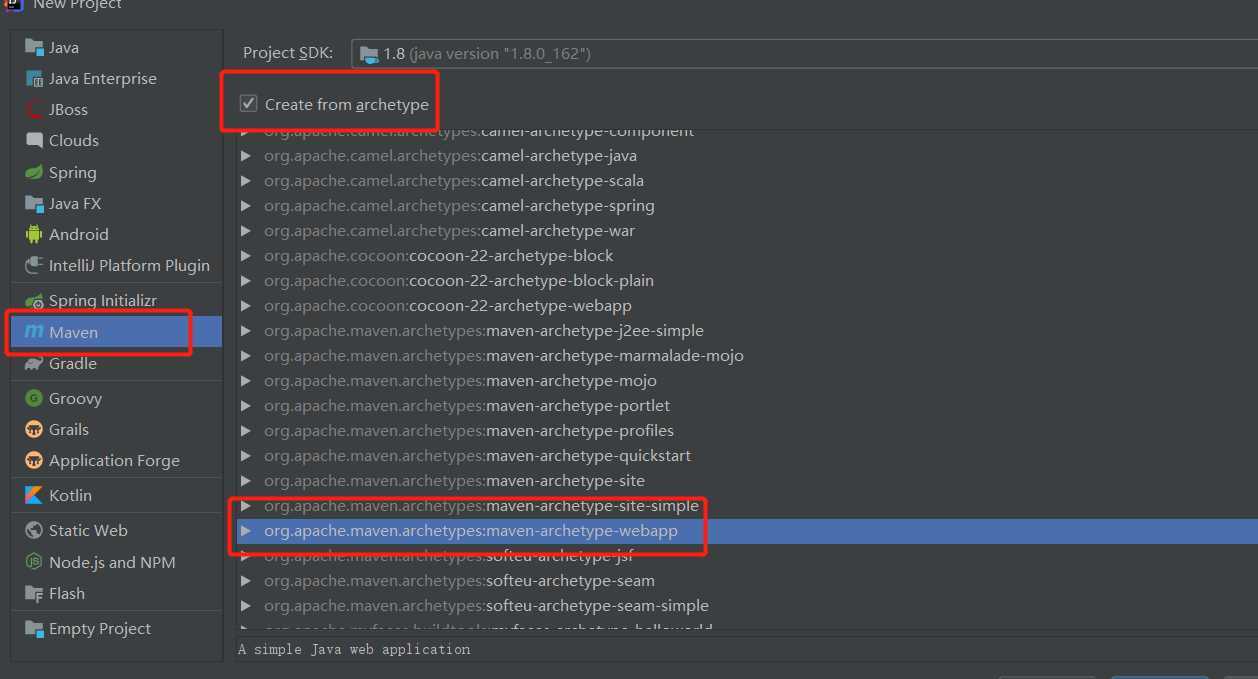The height and width of the screenshot is (679, 1258).
Task: Uncheck Create from archetype checkbox
Action: coord(249,104)
